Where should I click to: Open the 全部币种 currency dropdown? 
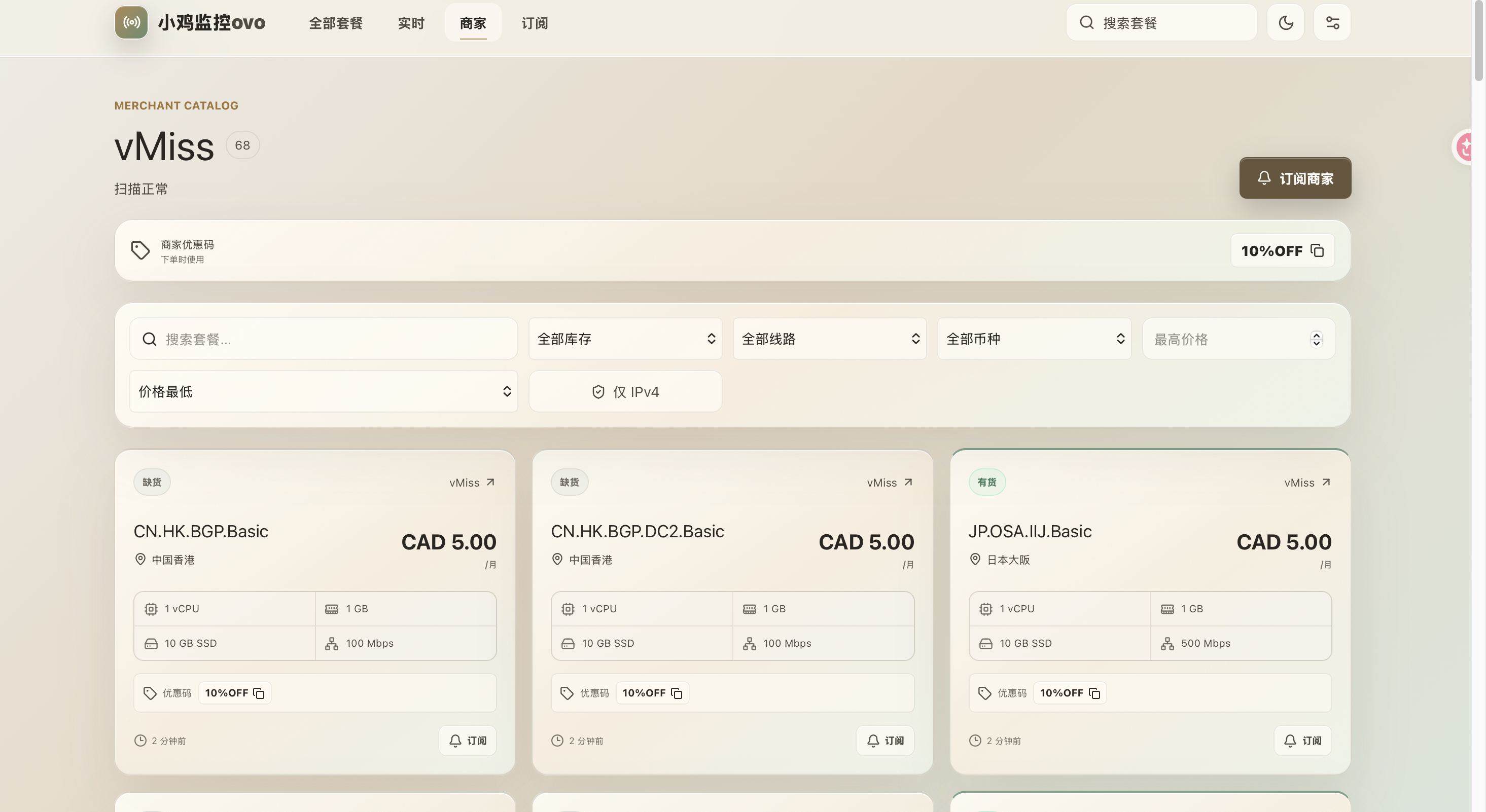point(1034,339)
